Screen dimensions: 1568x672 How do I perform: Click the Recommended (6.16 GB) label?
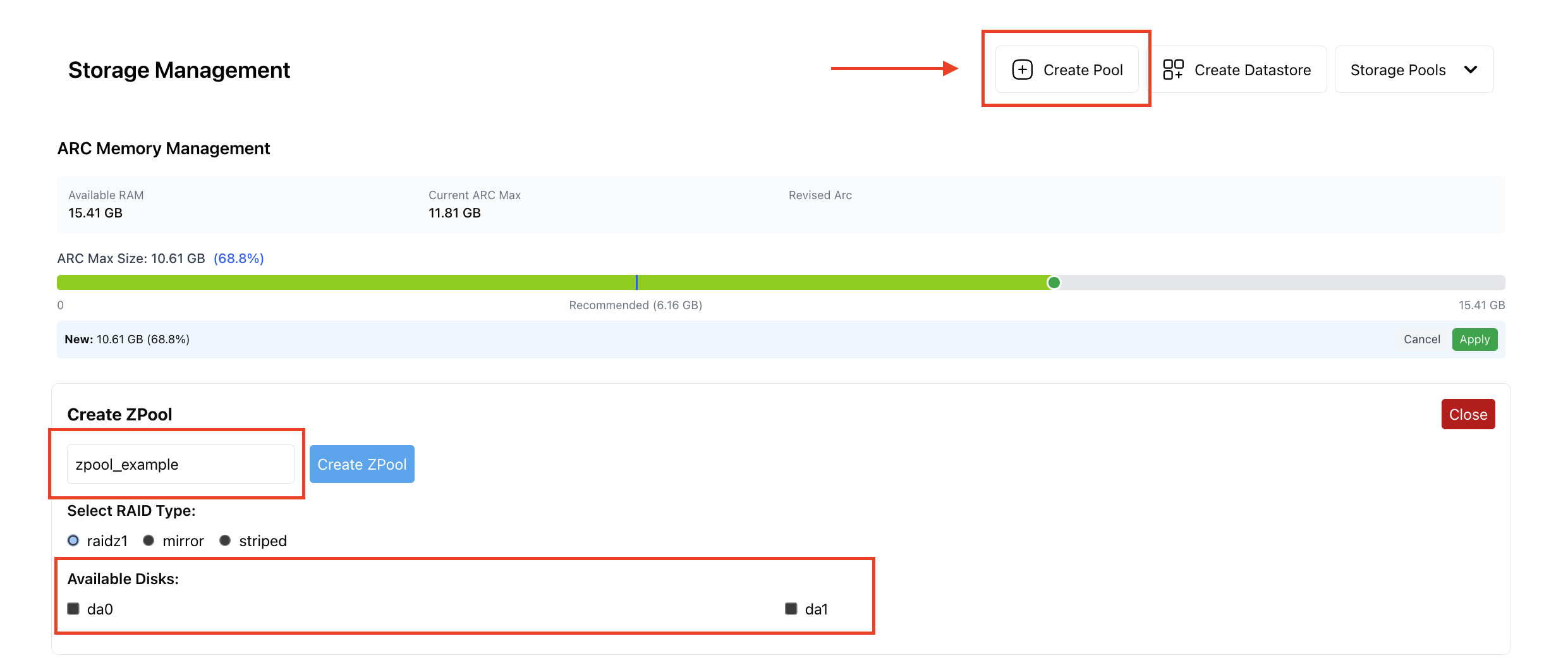click(635, 305)
